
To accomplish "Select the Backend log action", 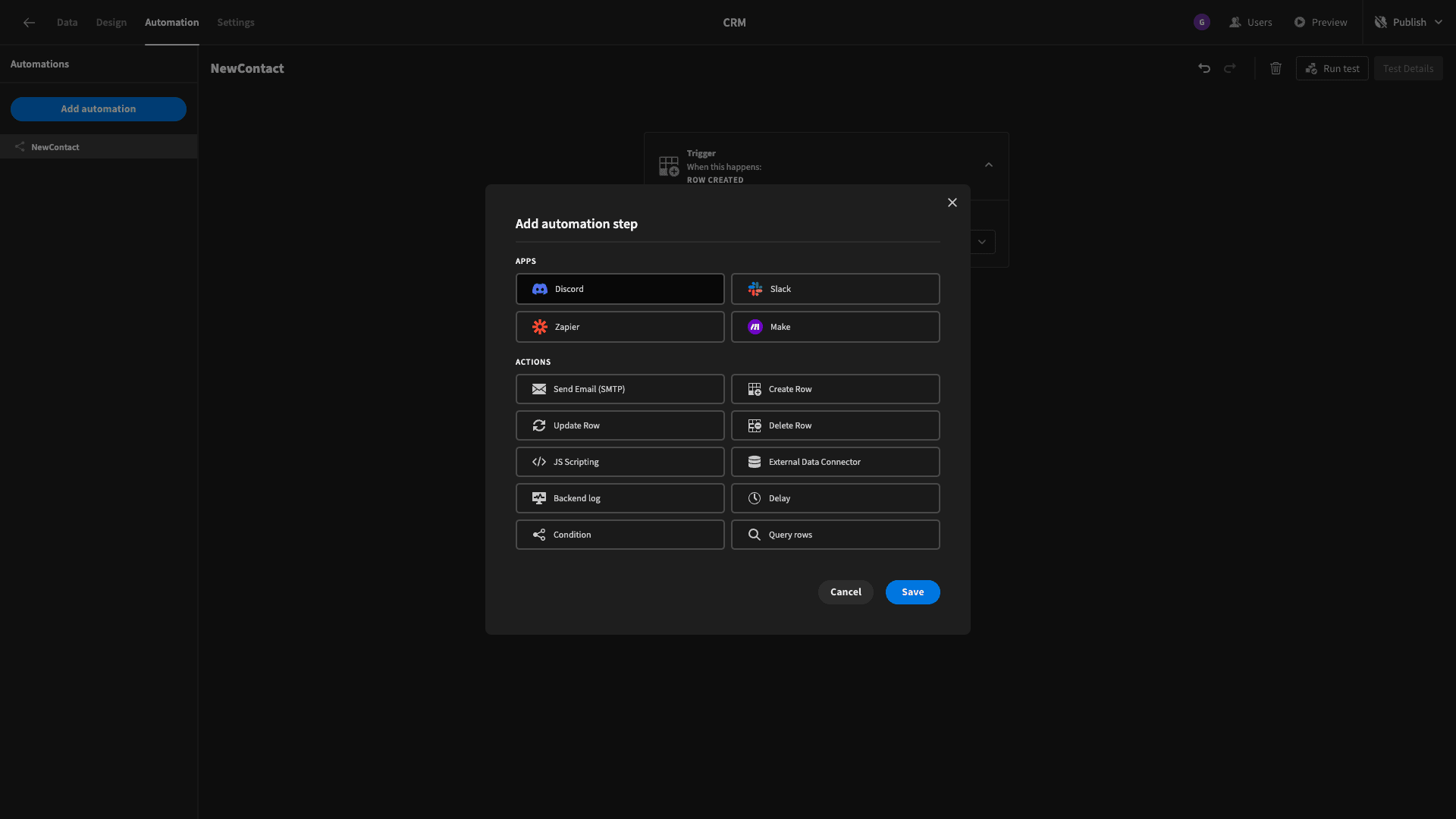I will click(x=619, y=498).
